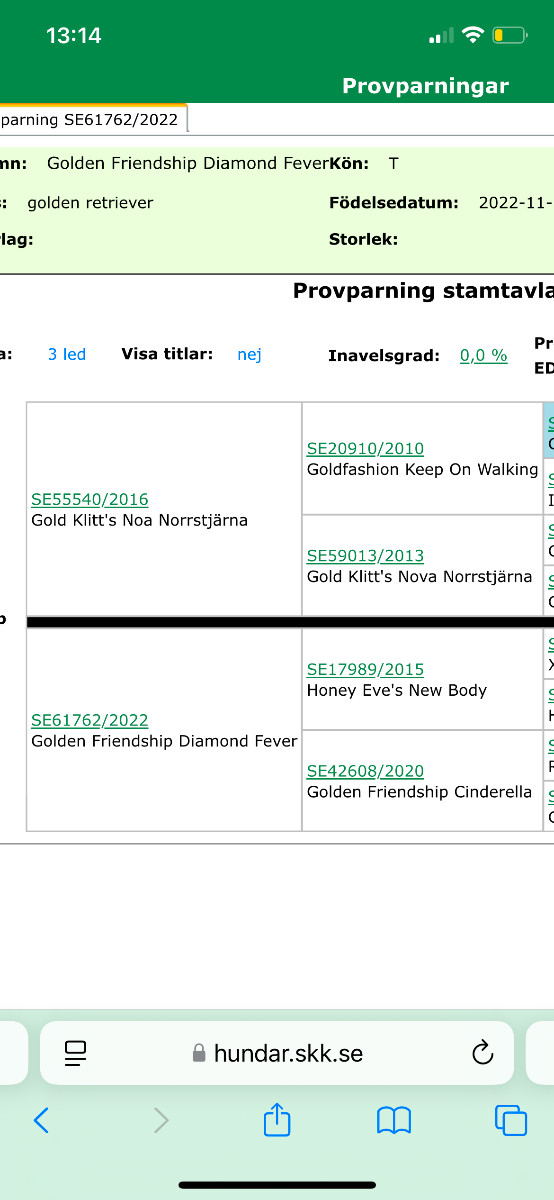The image size is (554, 1200).
Task: Open SE61762/2022 Diamond Fever link
Action: coord(90,720)
